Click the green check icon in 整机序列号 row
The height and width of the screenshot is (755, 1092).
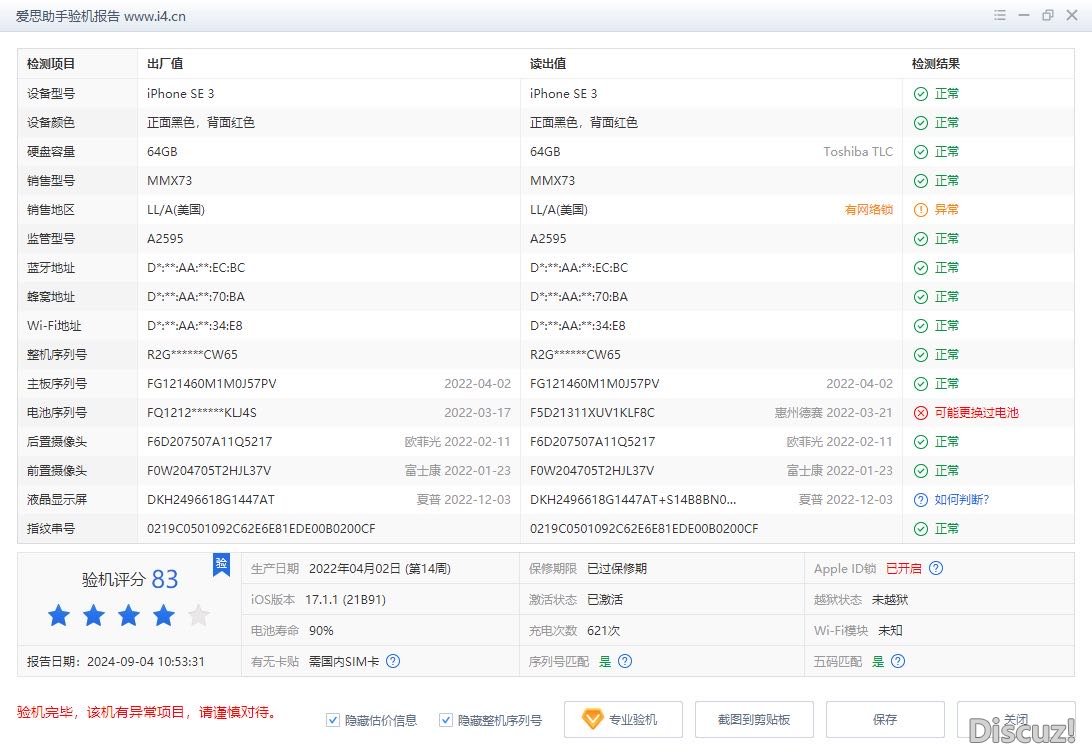[921, 355]
